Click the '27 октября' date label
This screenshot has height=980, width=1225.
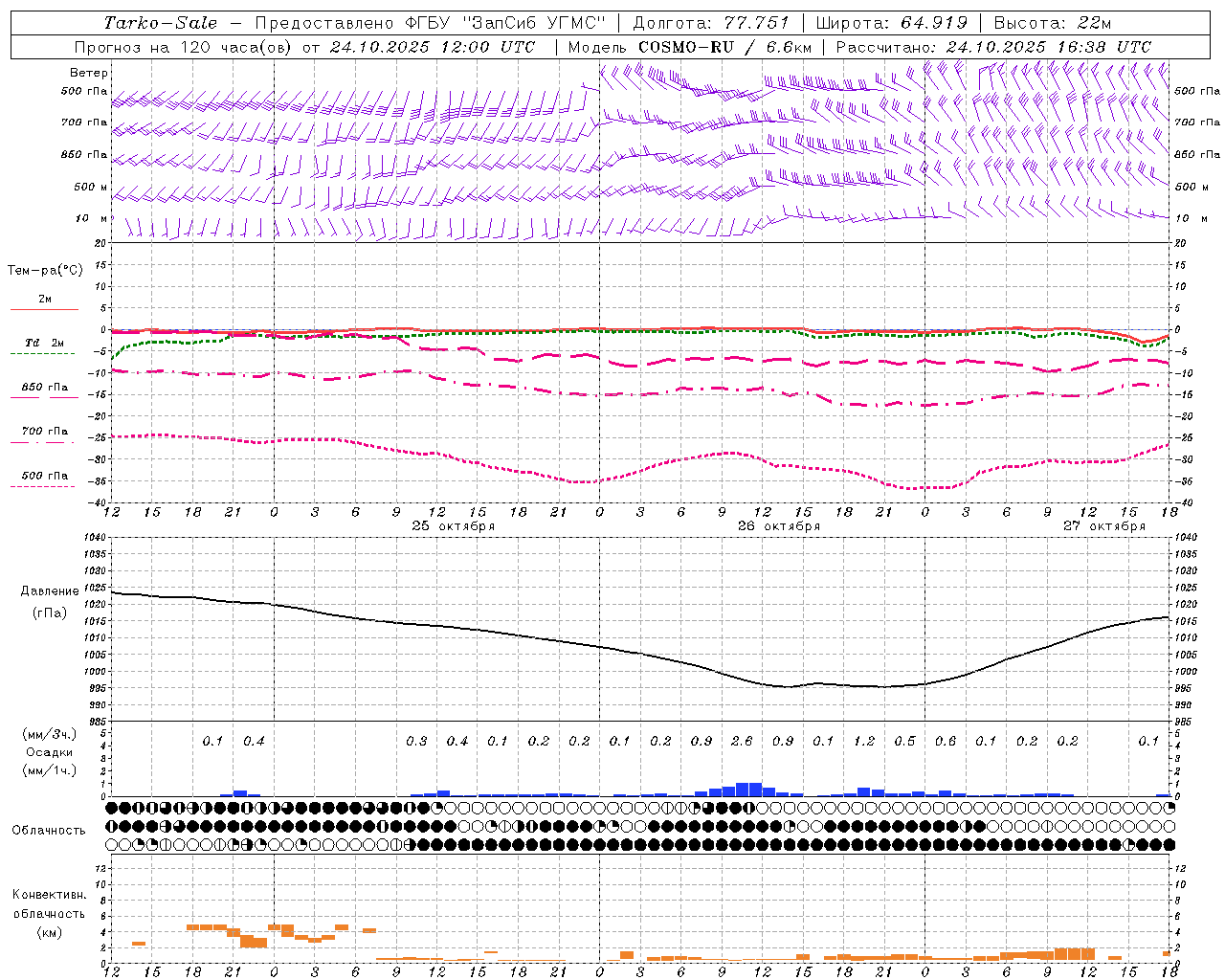click(x=1103, y=526)
